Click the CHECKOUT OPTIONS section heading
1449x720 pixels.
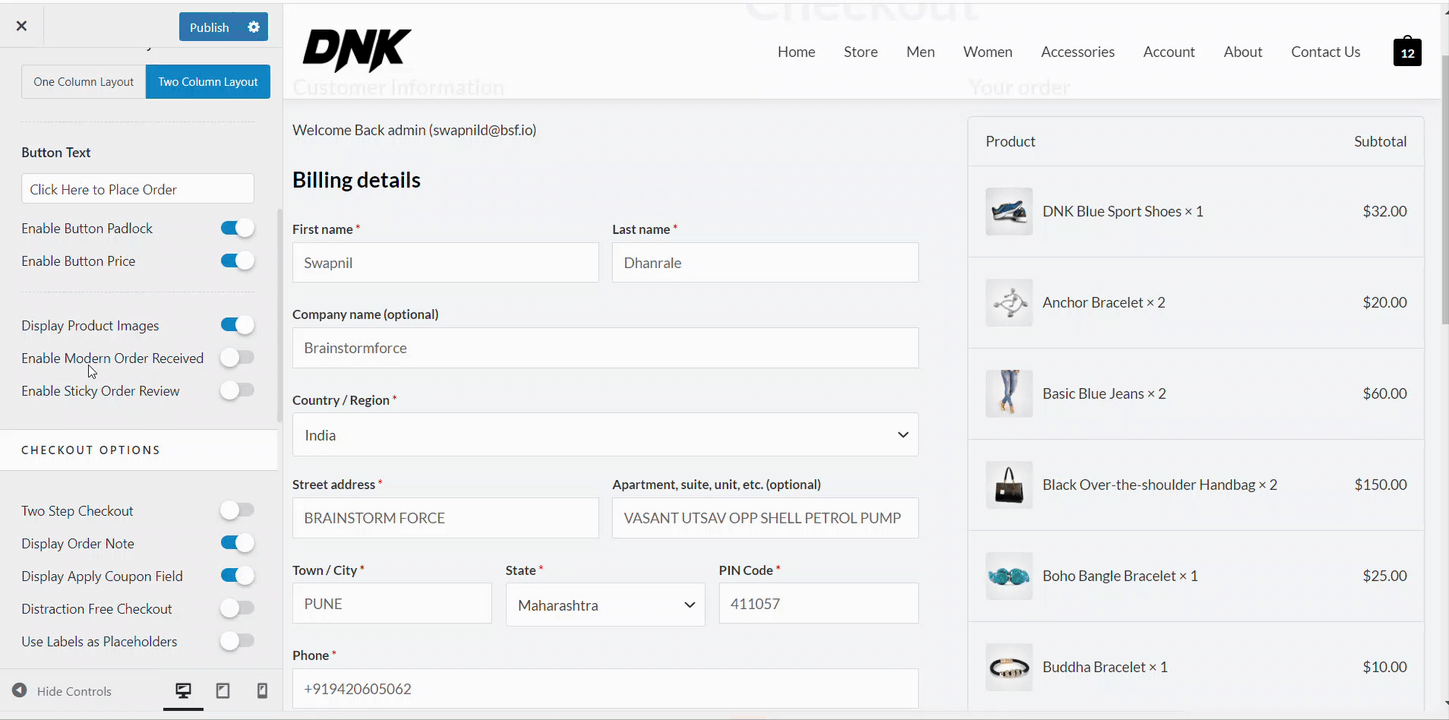click(x=91, y=450)
